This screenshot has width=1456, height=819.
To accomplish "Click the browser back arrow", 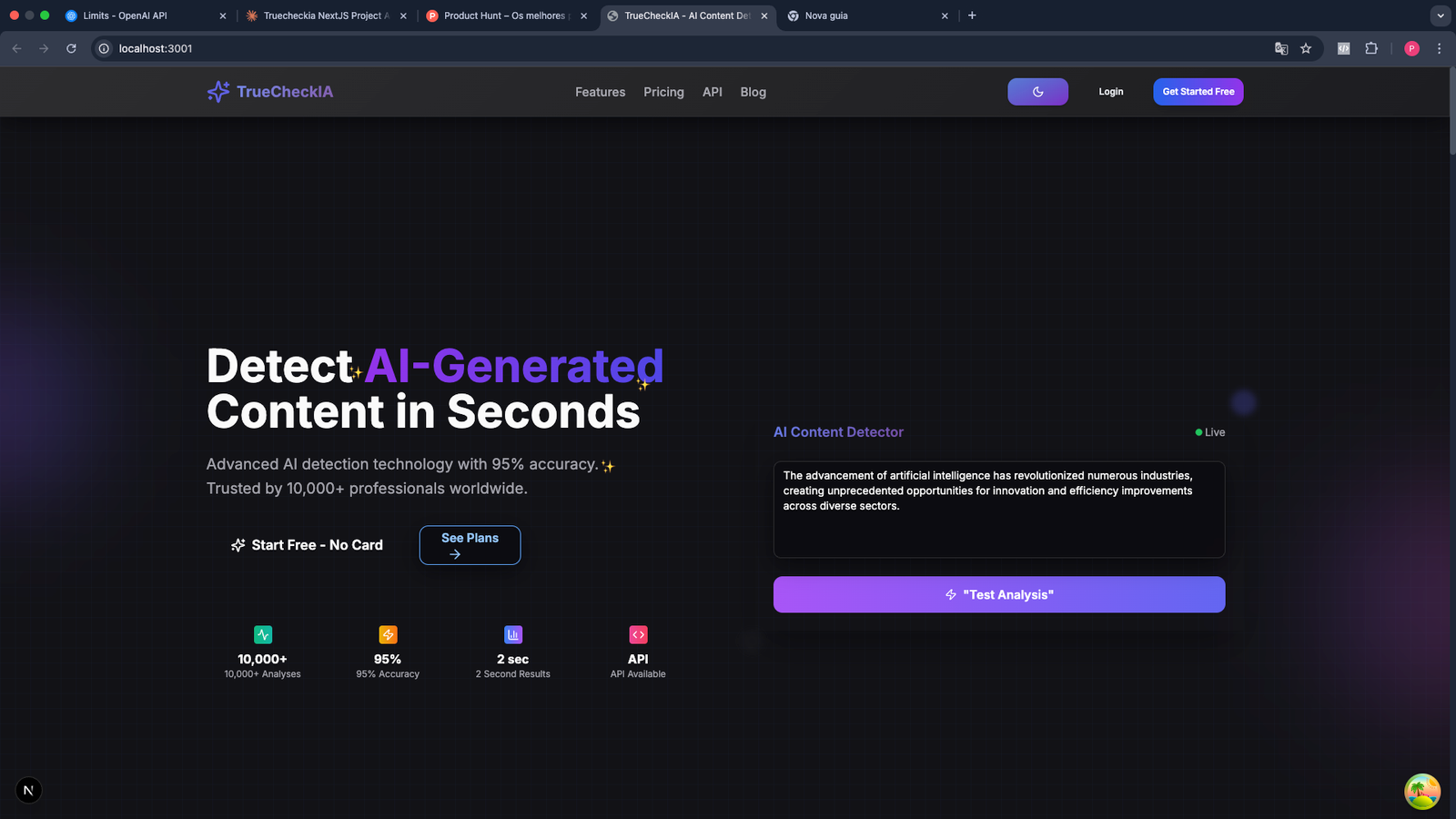I will tap(16, 48).
